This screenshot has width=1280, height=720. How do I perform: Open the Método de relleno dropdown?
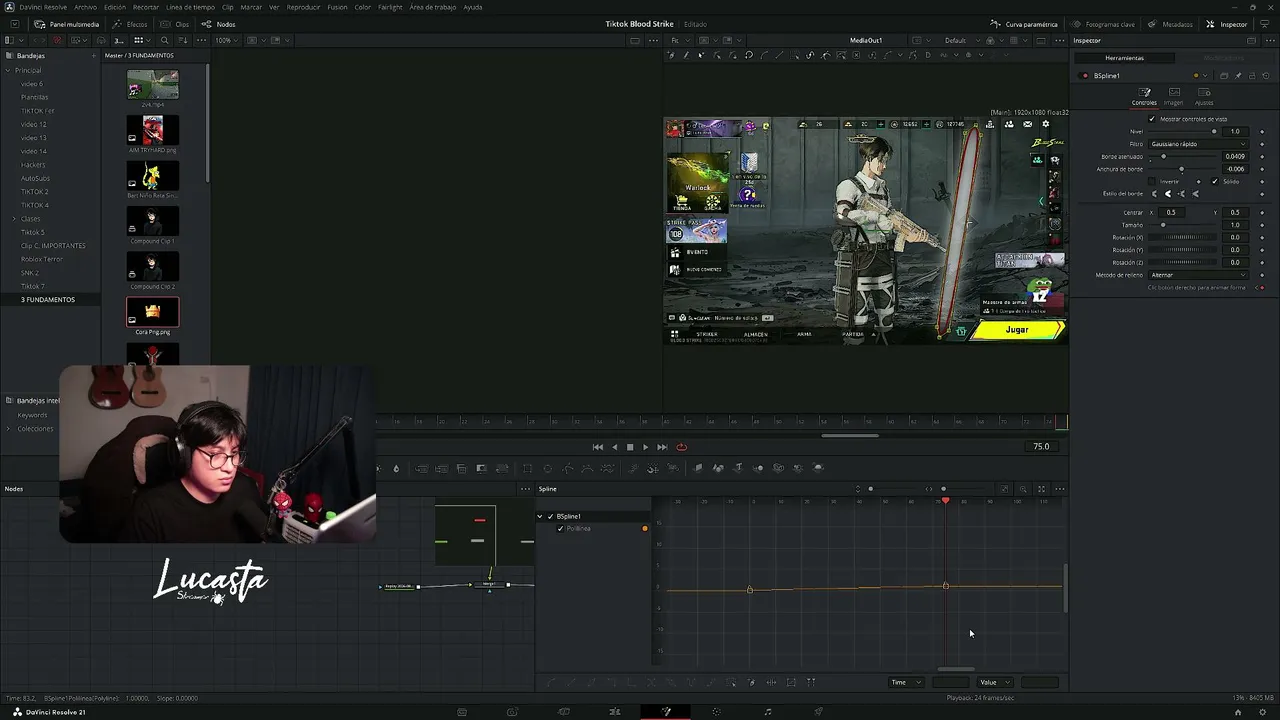click(x=1198, y=275)
